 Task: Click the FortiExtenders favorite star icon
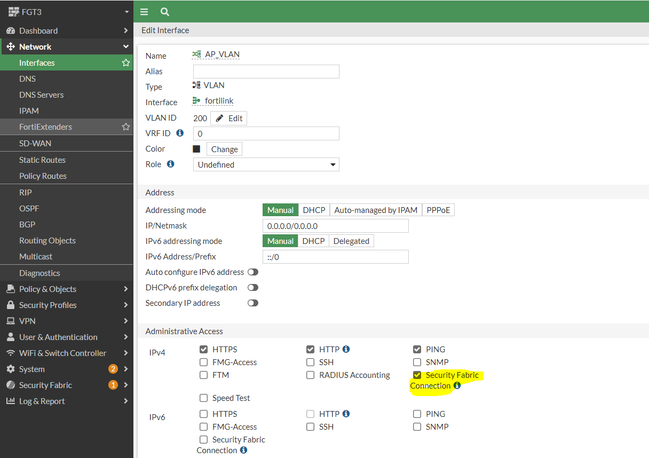[x=126, y=127]
